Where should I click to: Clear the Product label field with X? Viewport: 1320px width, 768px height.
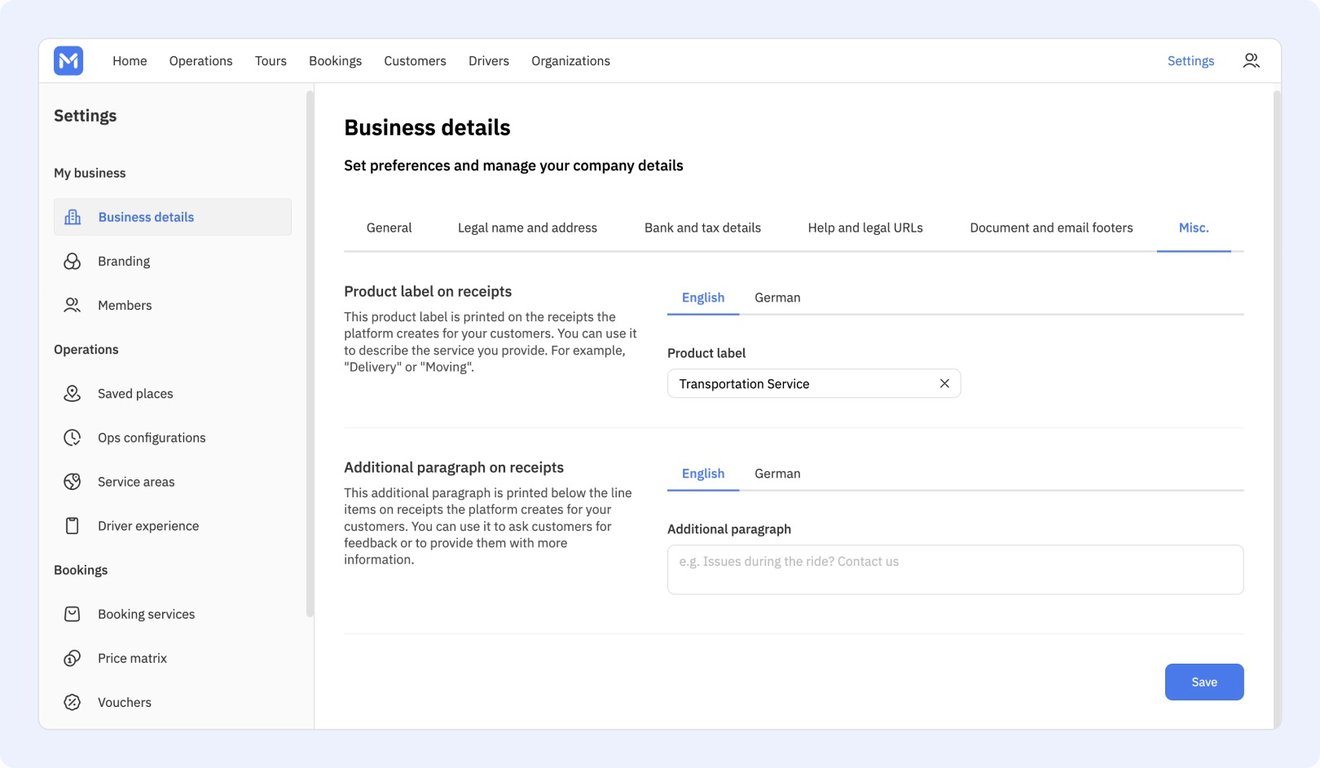coord(944,383)
